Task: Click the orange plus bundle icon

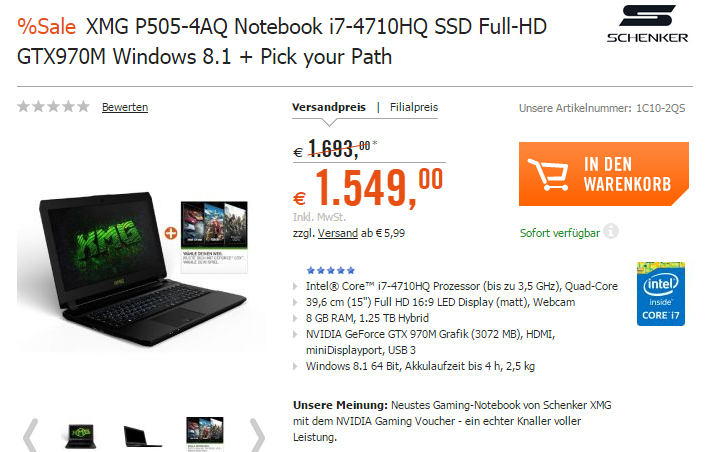Action: coord(171,233)
